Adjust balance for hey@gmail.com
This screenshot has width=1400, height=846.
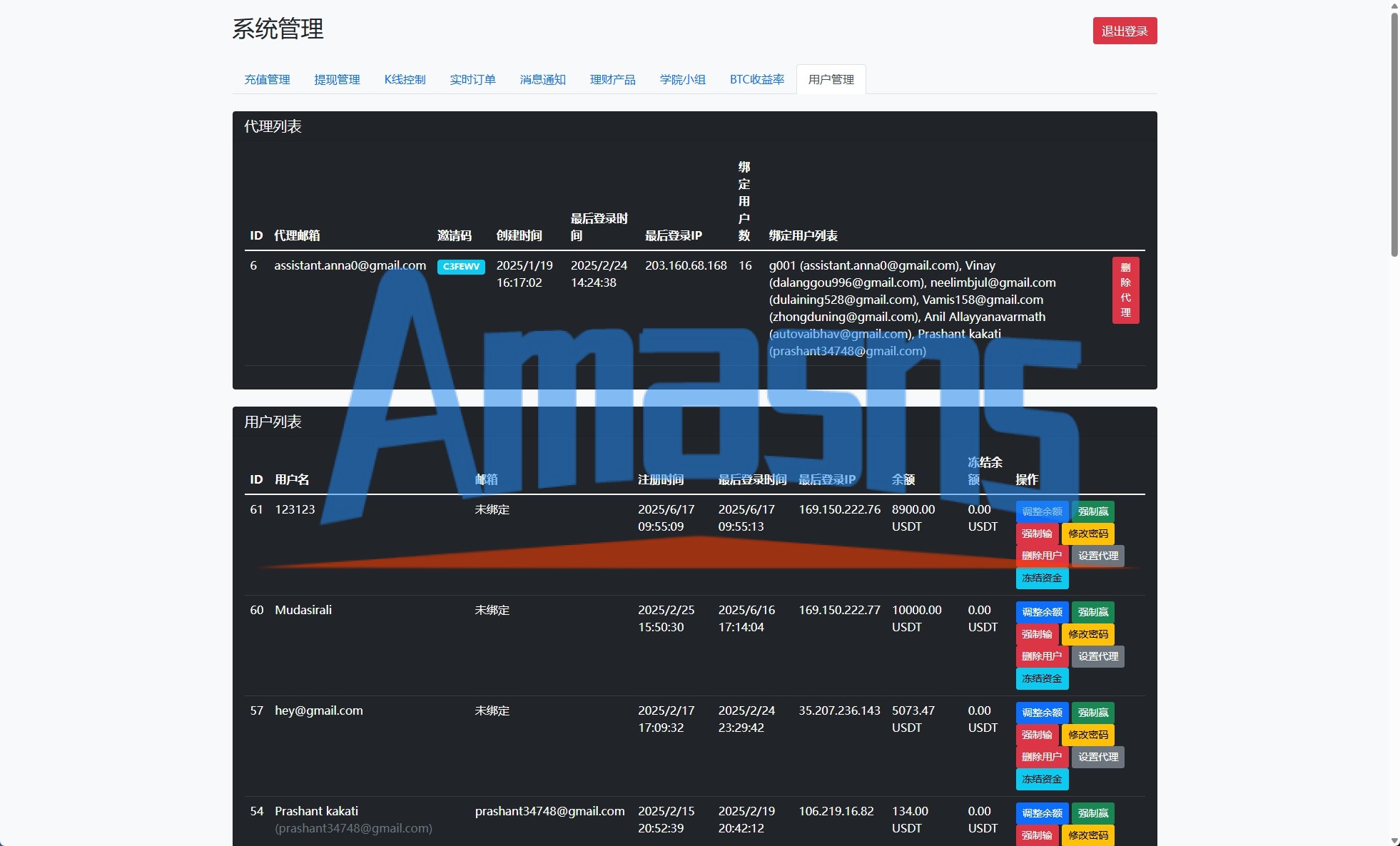point(1042,713)
